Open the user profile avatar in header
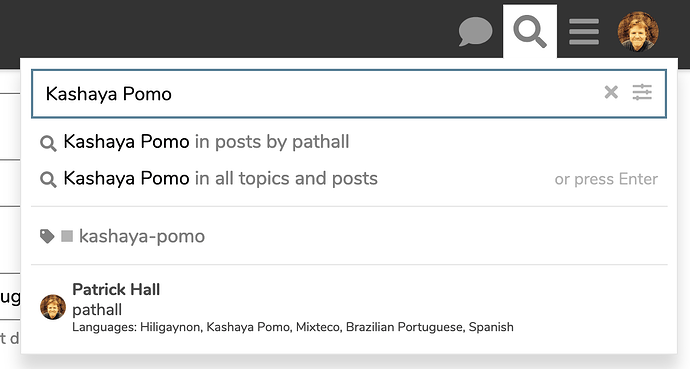The width and height of the screenshot is (690, 369). tap(638, 32)
